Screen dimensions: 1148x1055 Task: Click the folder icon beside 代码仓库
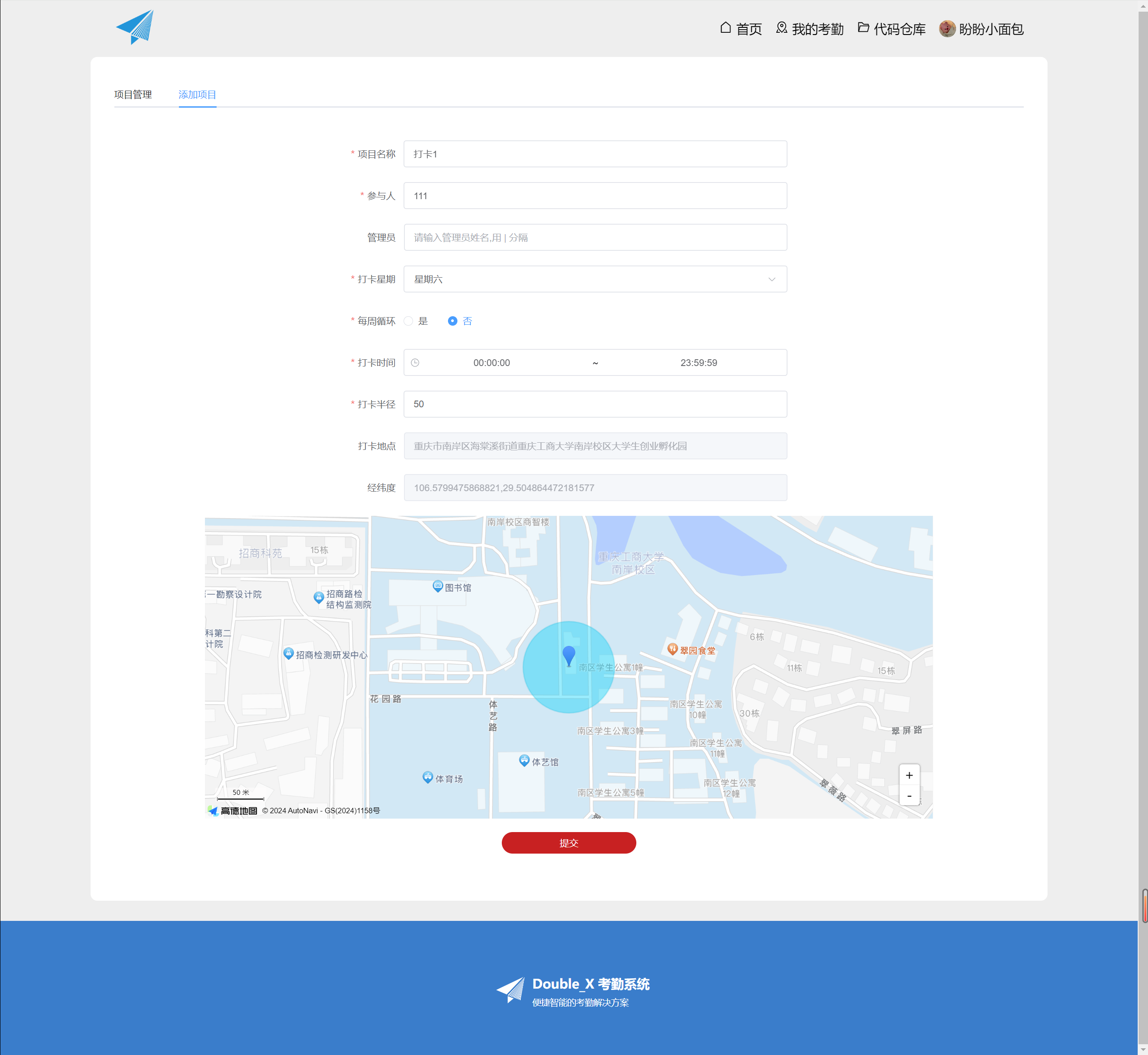coord(864,28)
